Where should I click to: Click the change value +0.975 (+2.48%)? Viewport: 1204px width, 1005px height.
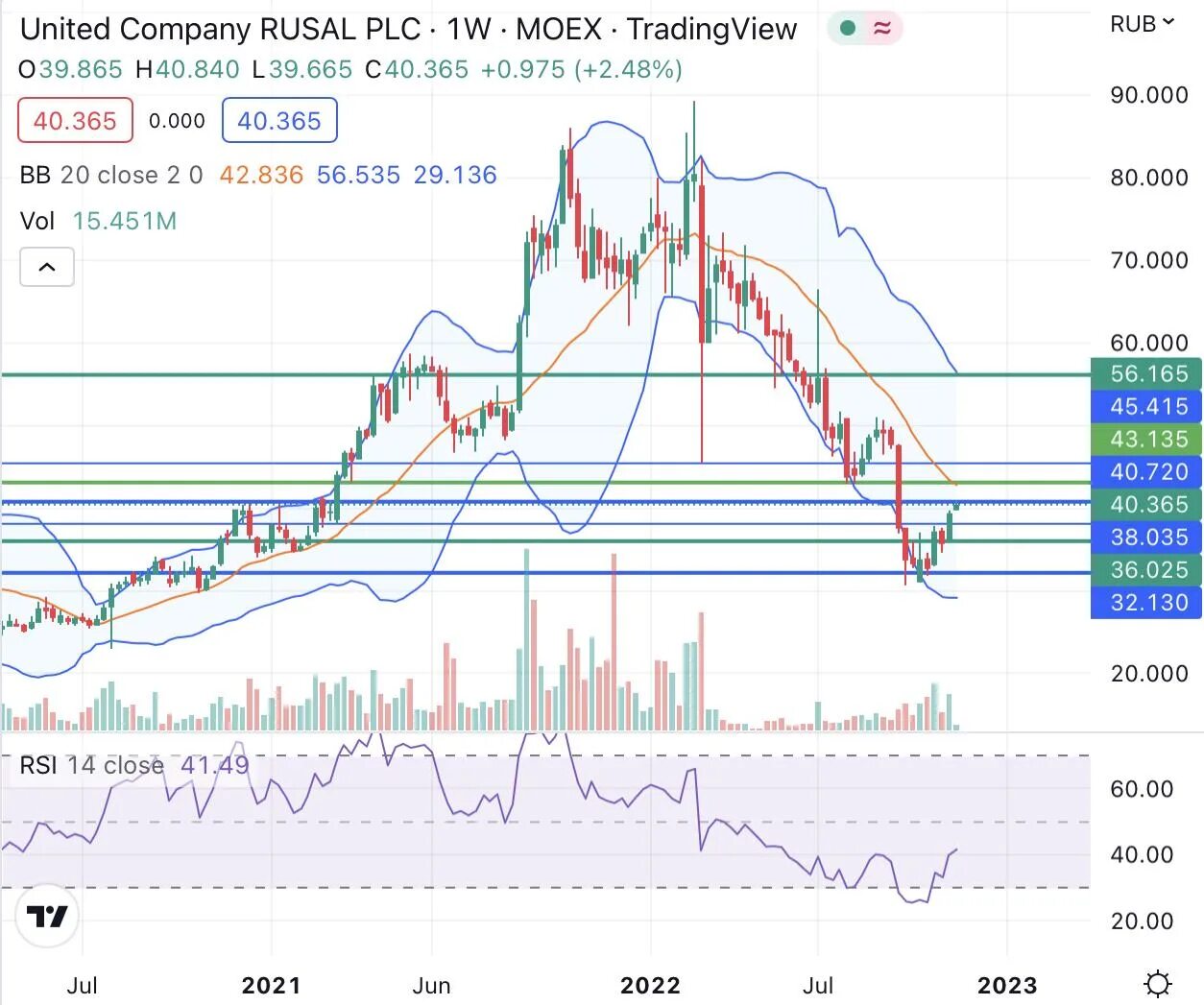coord(582,69)
